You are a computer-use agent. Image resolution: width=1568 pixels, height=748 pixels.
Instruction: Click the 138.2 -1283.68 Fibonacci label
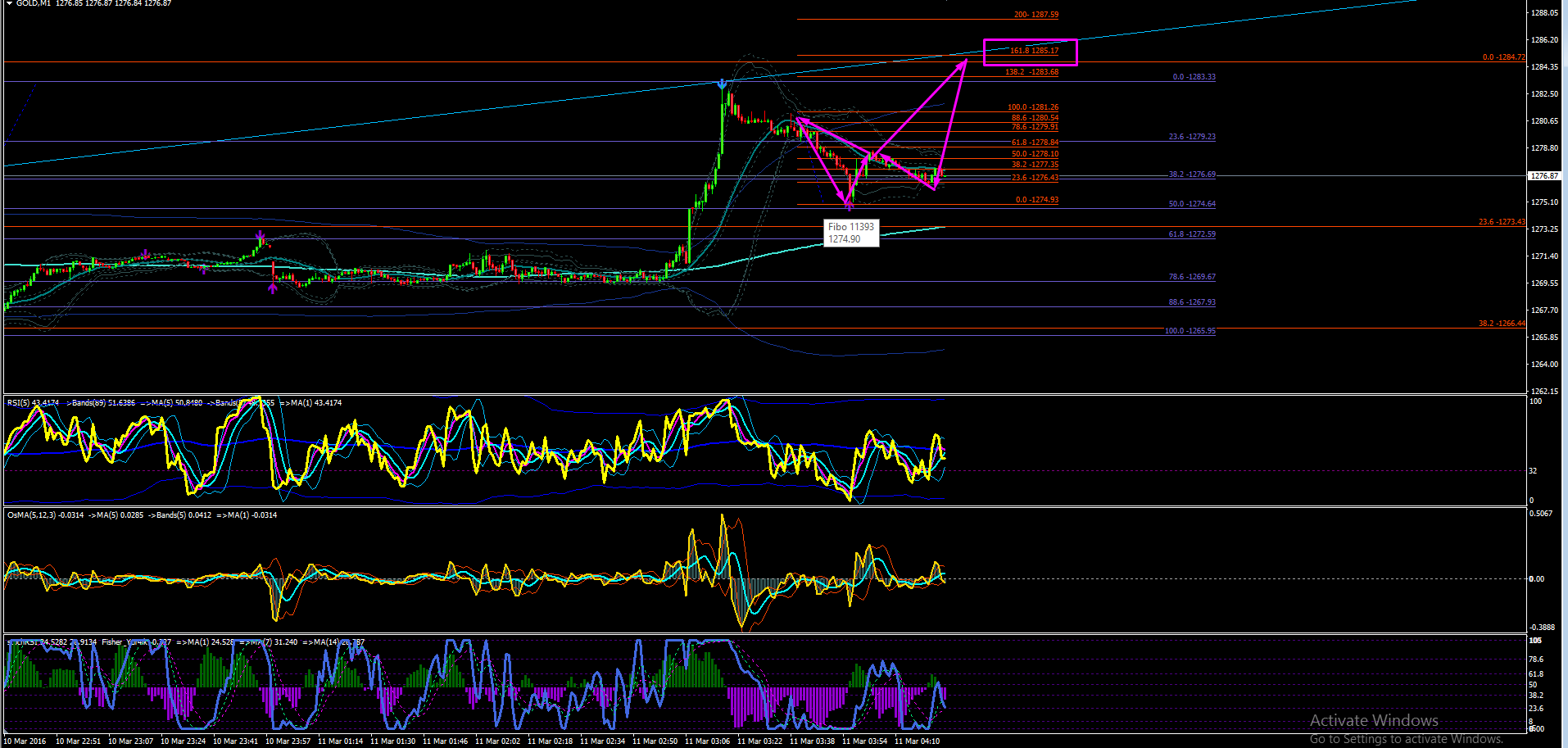pyautogui.click(x=1032, y=72)
